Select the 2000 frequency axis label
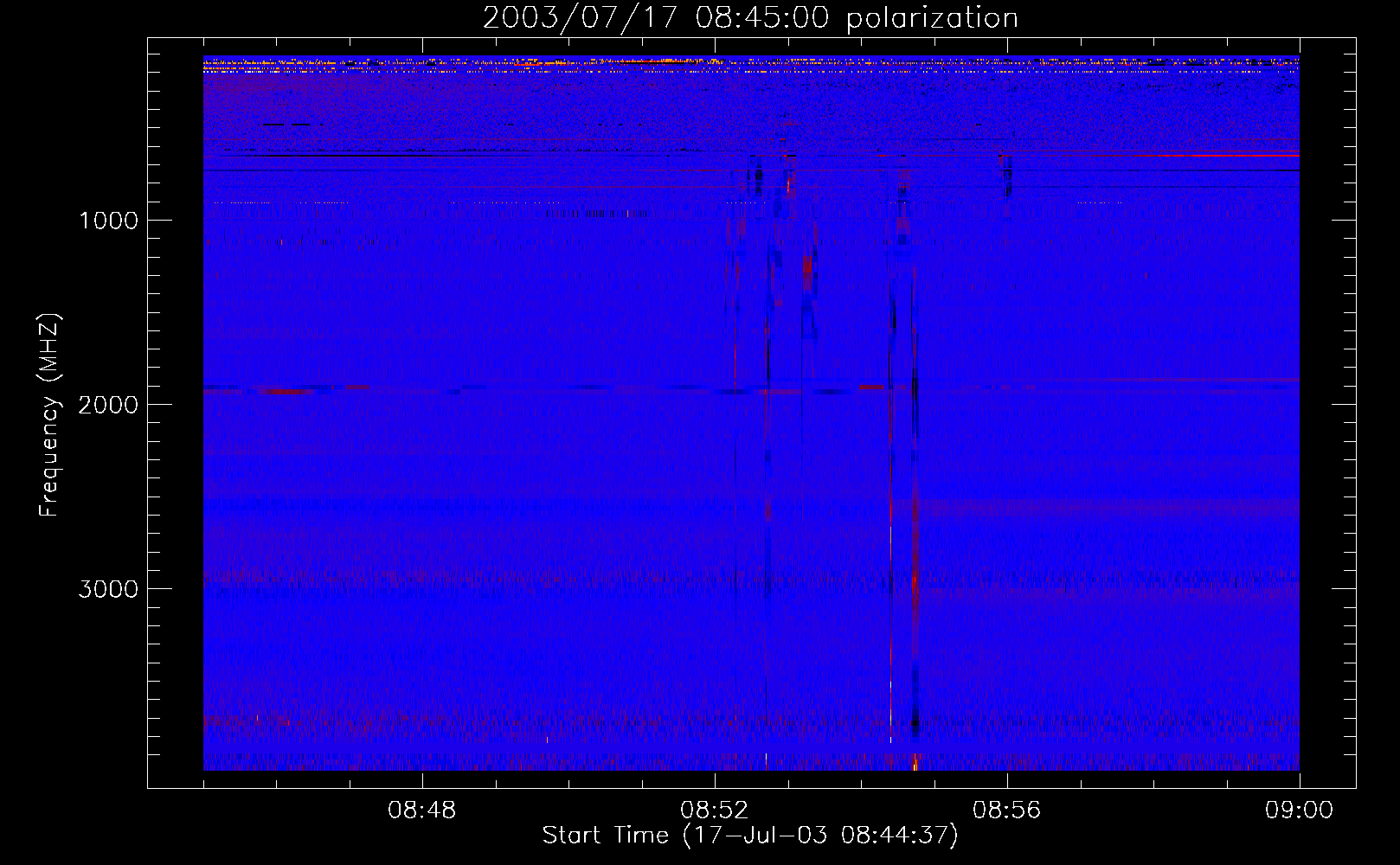This screenshot has height=865, width=1400. [x=108, y=405]
